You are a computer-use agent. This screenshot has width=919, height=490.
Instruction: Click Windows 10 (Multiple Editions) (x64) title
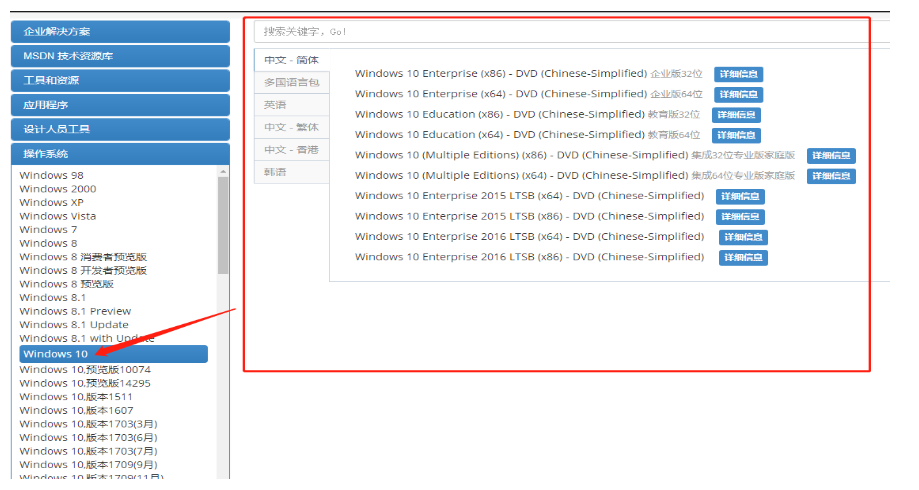tap(521, 175)
